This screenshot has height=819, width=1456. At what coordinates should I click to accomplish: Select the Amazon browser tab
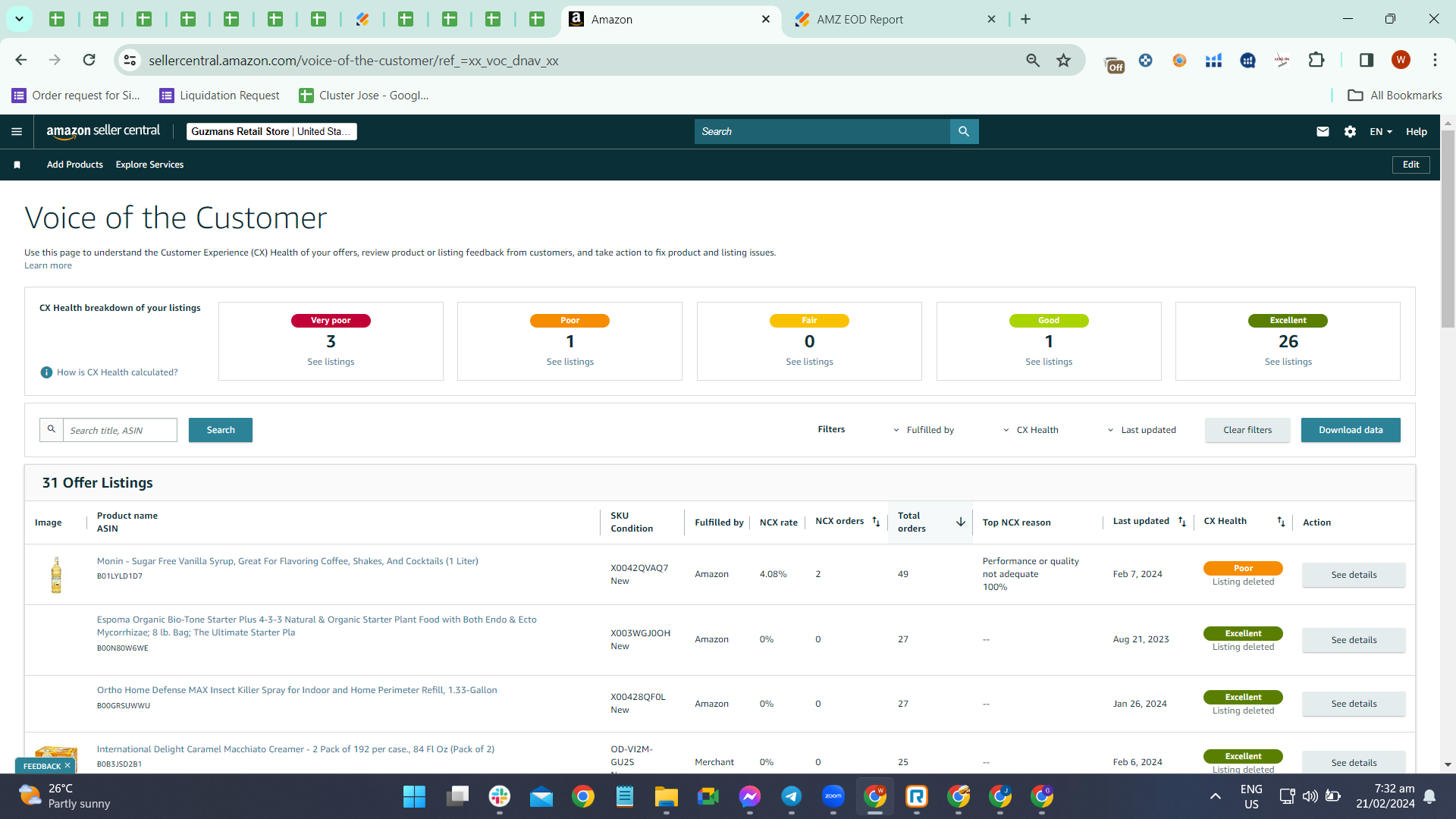670,20
